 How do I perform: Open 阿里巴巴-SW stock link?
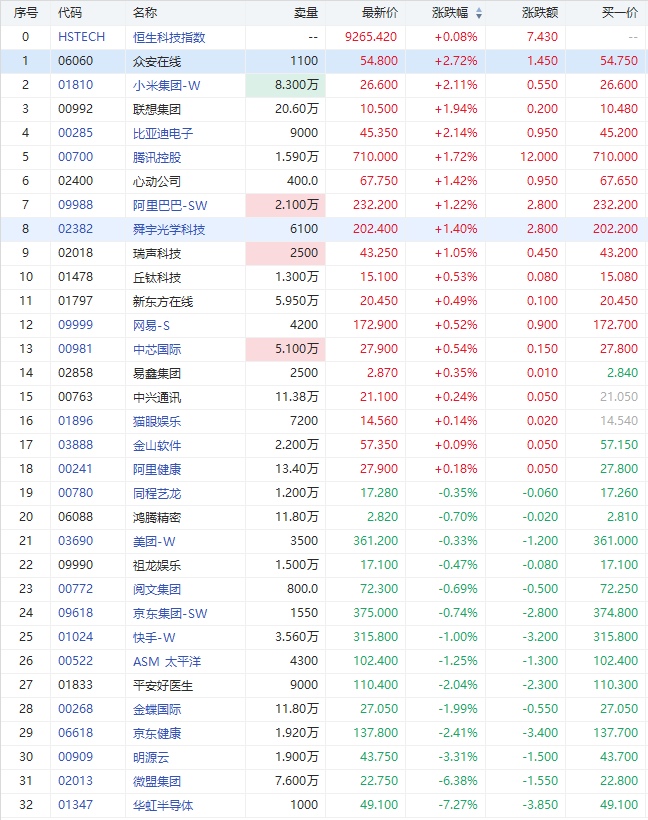pyautogui.click(x=170, y=206)
